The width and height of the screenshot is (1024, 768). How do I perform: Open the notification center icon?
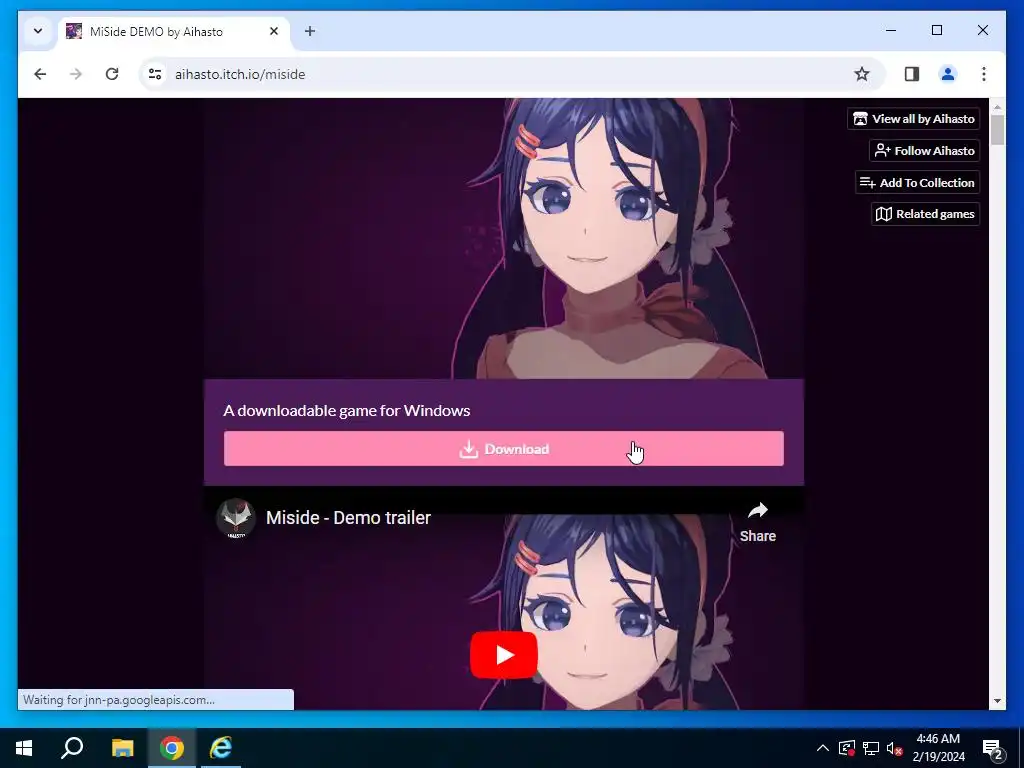pyautogui.click(x=992, y=748)
